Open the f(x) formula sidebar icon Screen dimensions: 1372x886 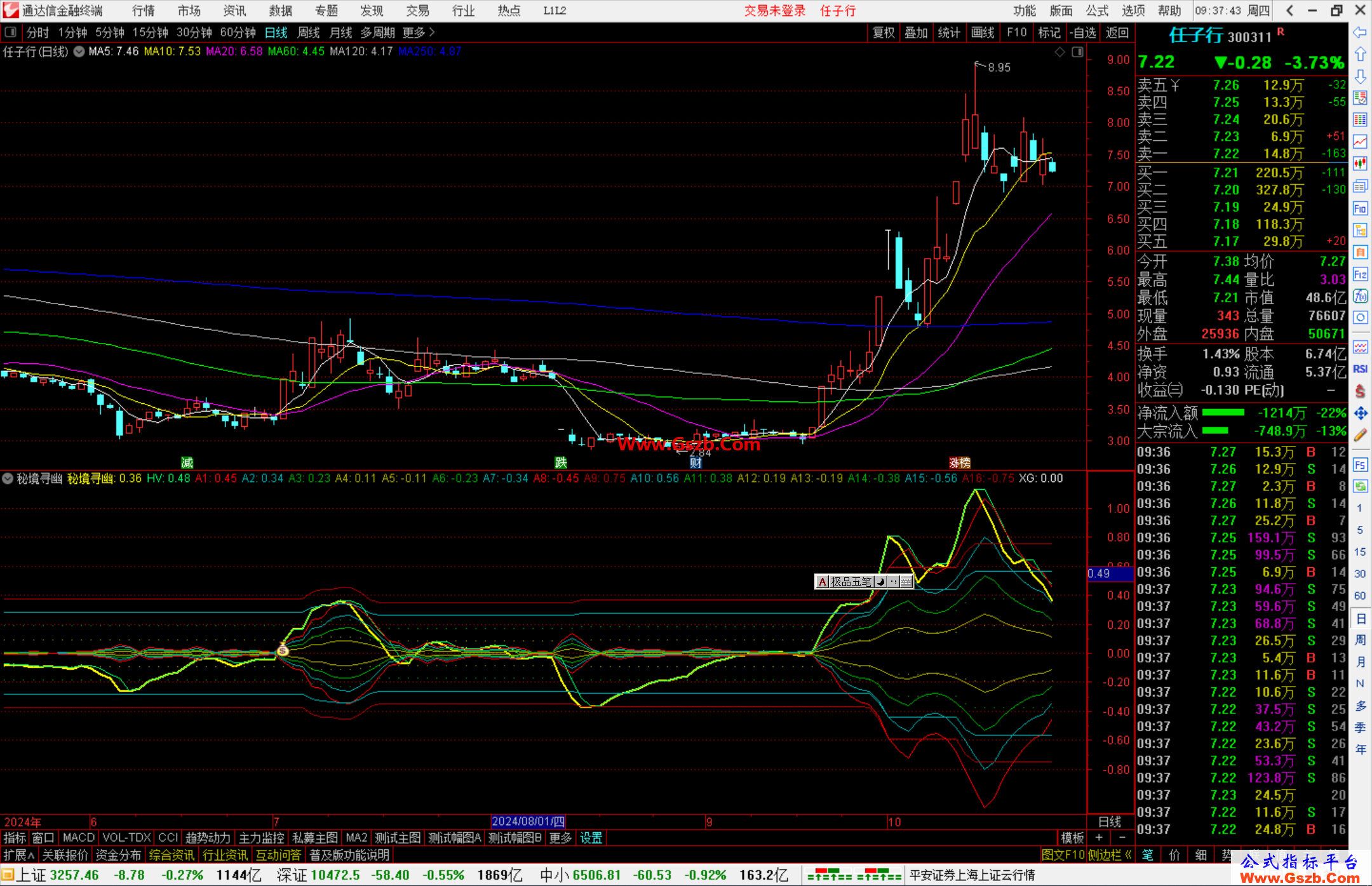click(x=1360, y=296)
